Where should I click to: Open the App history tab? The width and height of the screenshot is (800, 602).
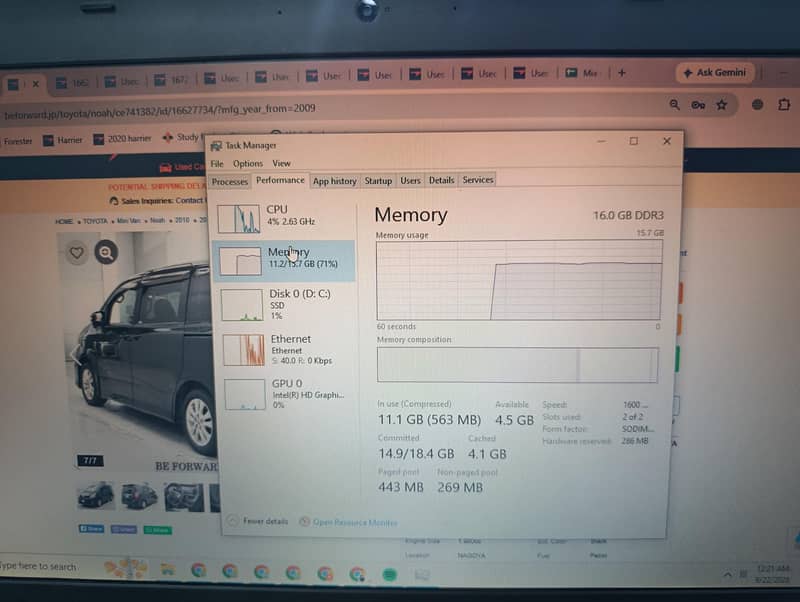pos(335,181)
